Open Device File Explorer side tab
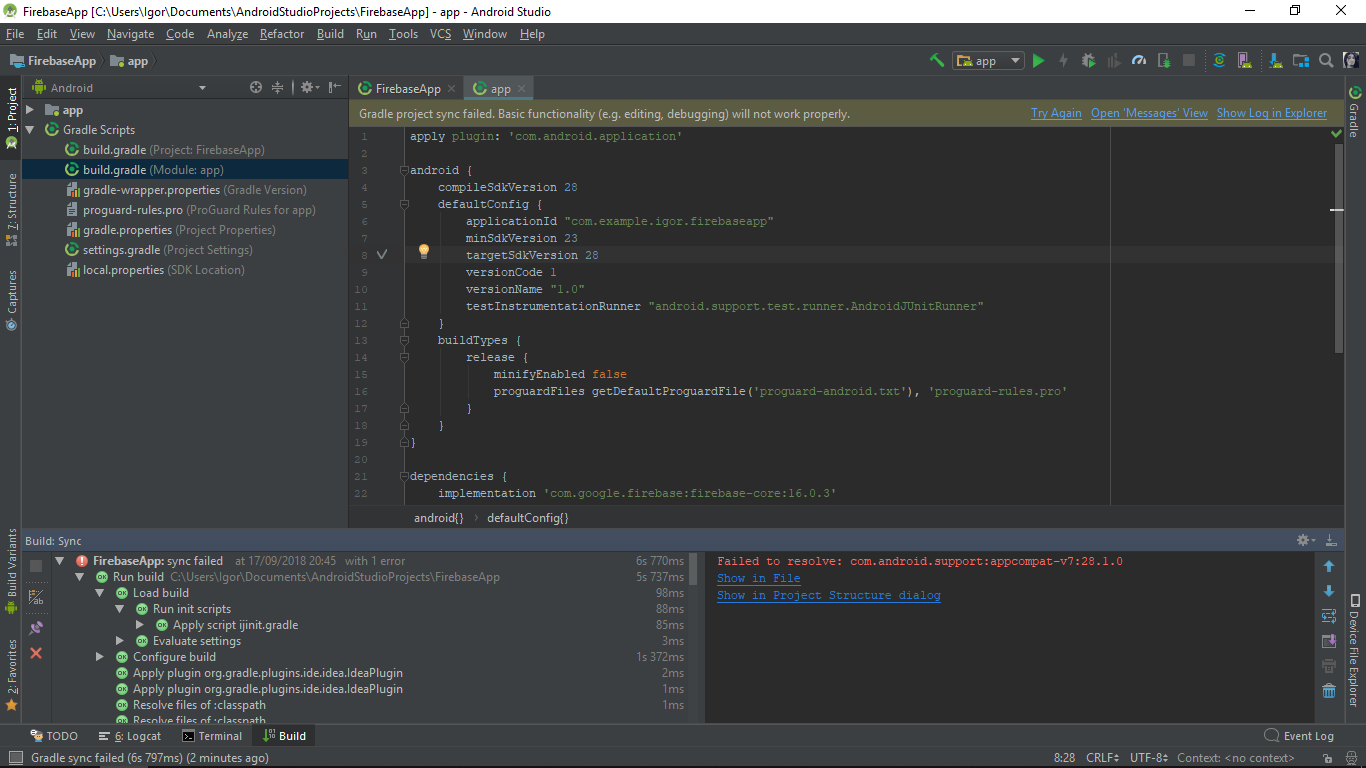Screen dimensions: 1366x768 [1354, 651]
